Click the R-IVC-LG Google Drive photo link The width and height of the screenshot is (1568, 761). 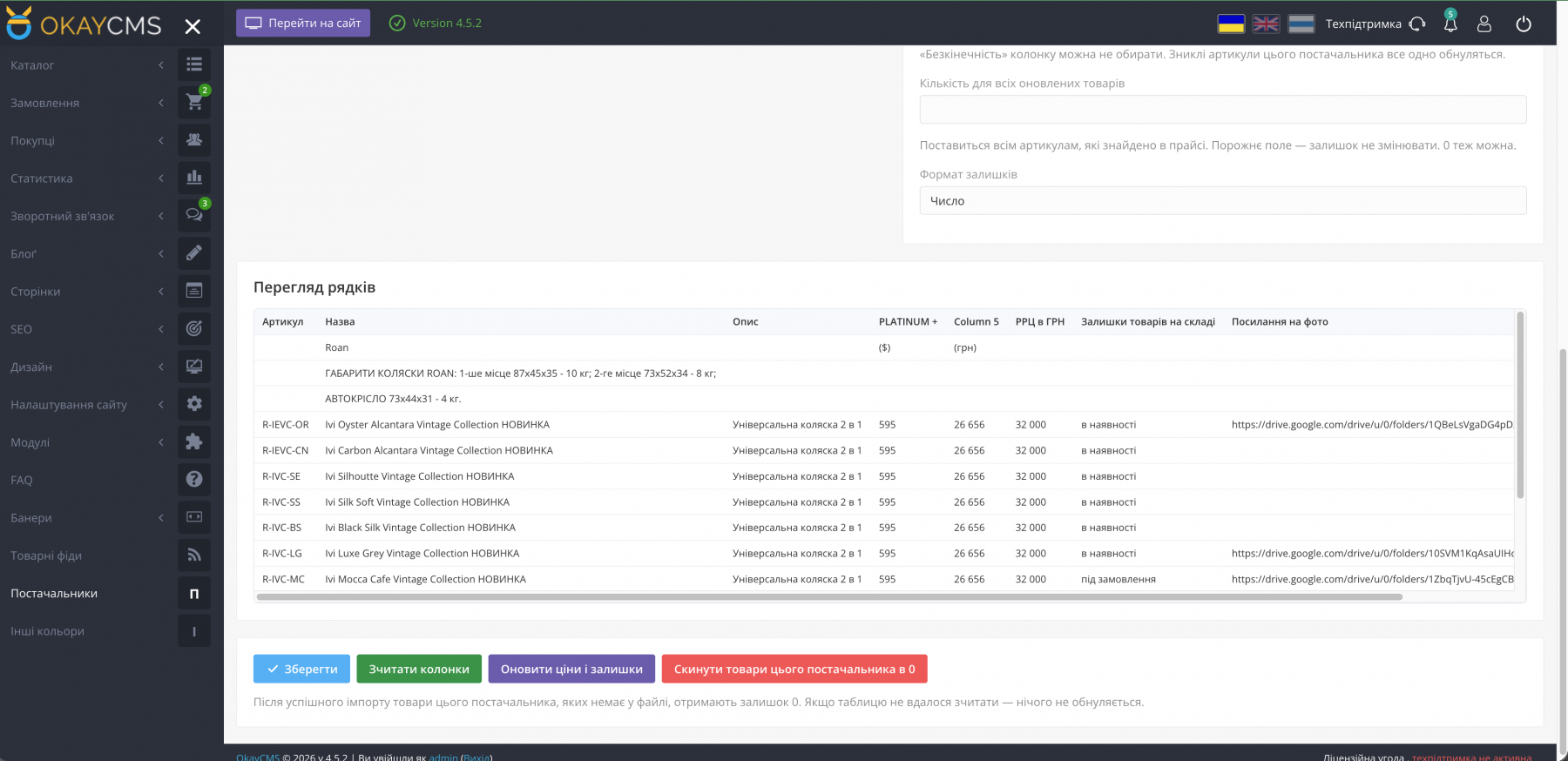click(1372, 553)
